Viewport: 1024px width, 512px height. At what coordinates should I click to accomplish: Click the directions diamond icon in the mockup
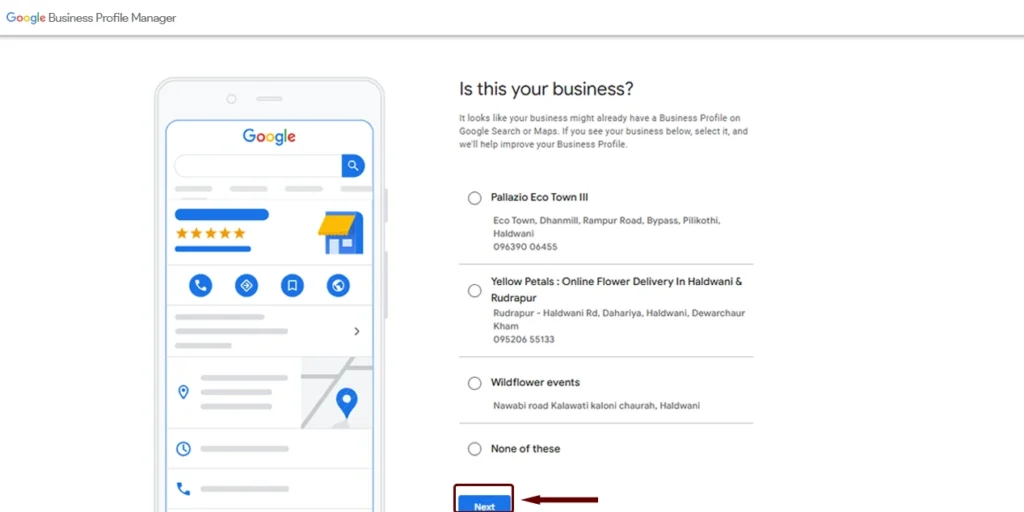246,285
